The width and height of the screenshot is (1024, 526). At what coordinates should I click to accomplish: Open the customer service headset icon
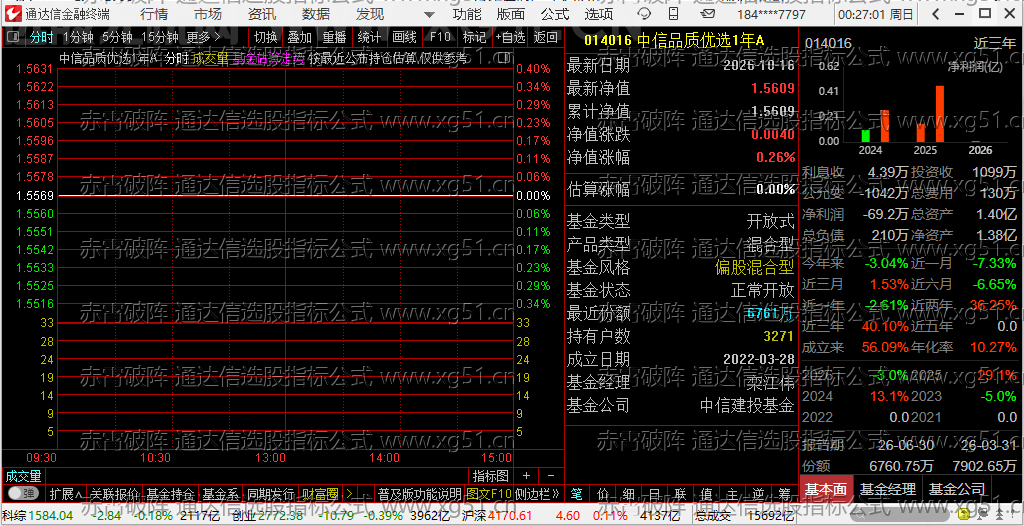click(x=645, y=14)
